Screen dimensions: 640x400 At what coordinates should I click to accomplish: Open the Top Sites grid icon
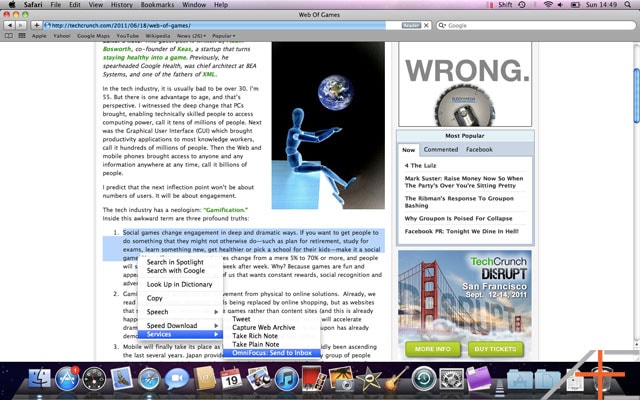(x=22, y=36)
